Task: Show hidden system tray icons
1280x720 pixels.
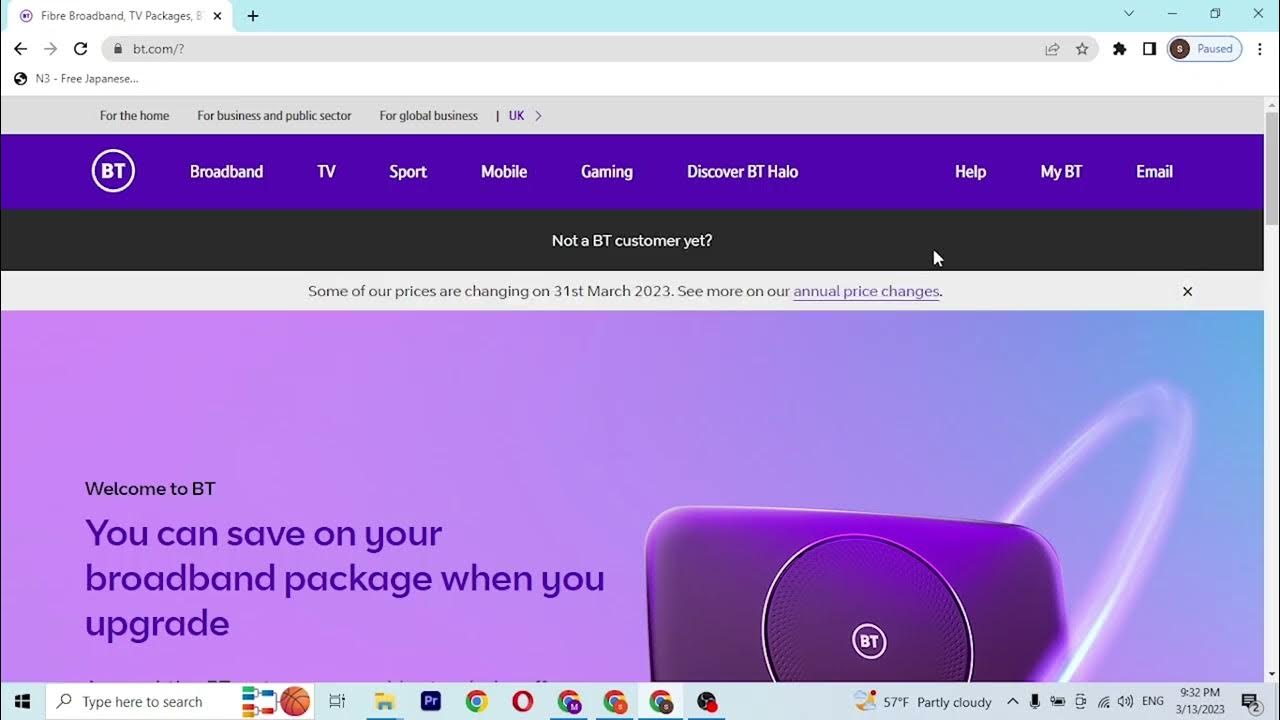Action: click(1012, 702)
